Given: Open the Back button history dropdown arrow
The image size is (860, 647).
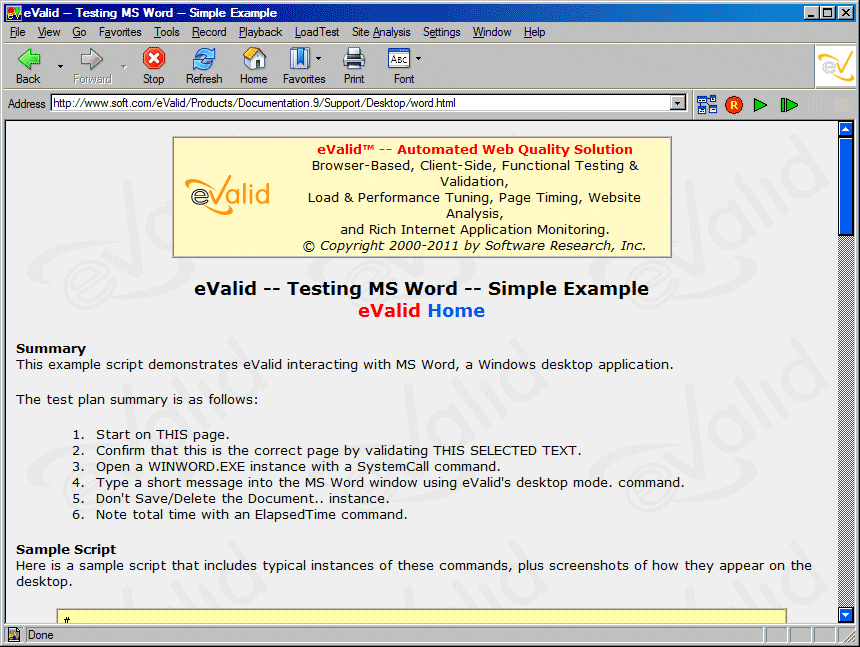Looking at the screenshot, I should click(60, 66).
